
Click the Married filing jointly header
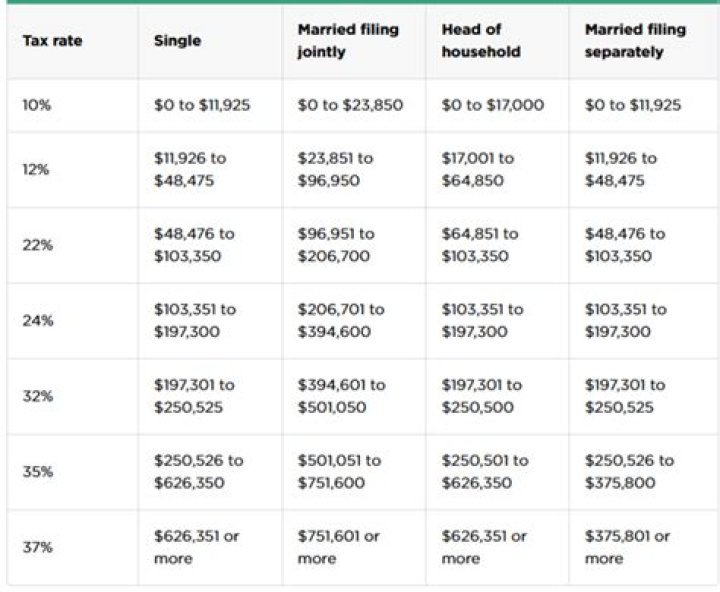[x=347, y=41]
